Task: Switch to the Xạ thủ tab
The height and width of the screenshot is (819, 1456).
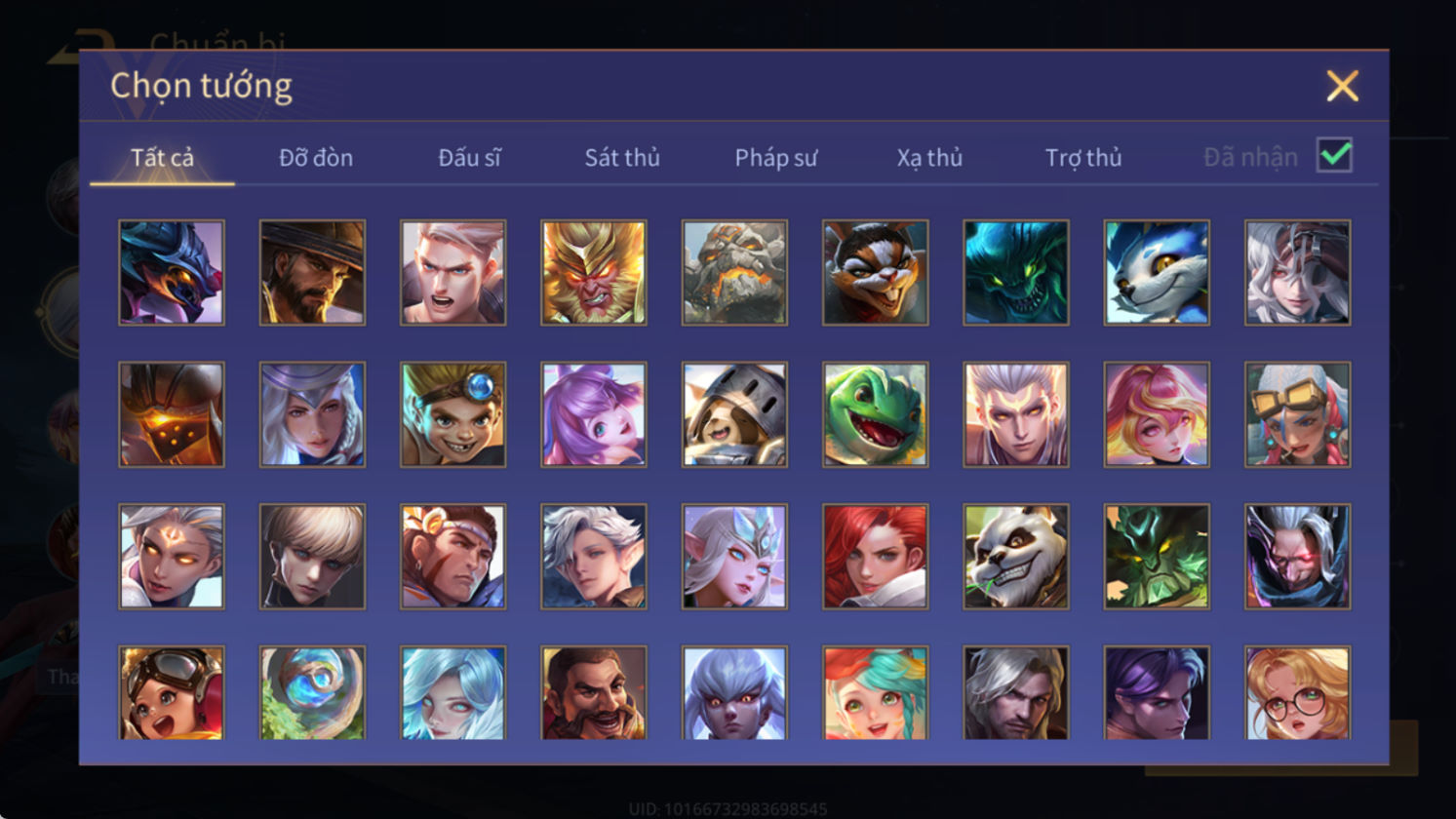Action: [929, 158]
